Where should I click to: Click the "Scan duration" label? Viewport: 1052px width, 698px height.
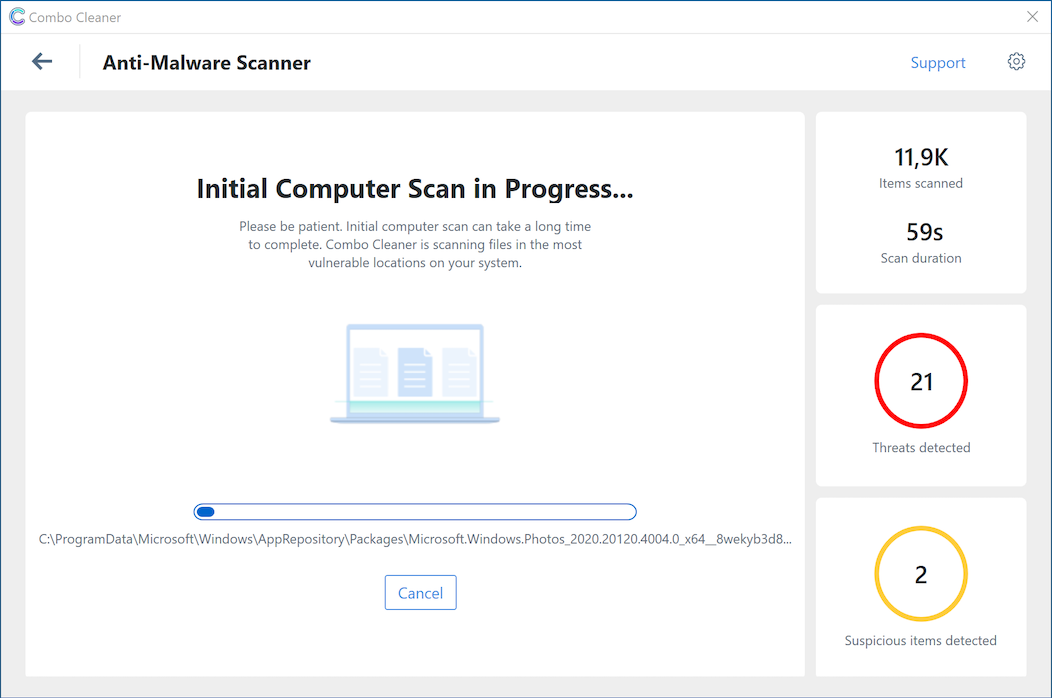920,258
